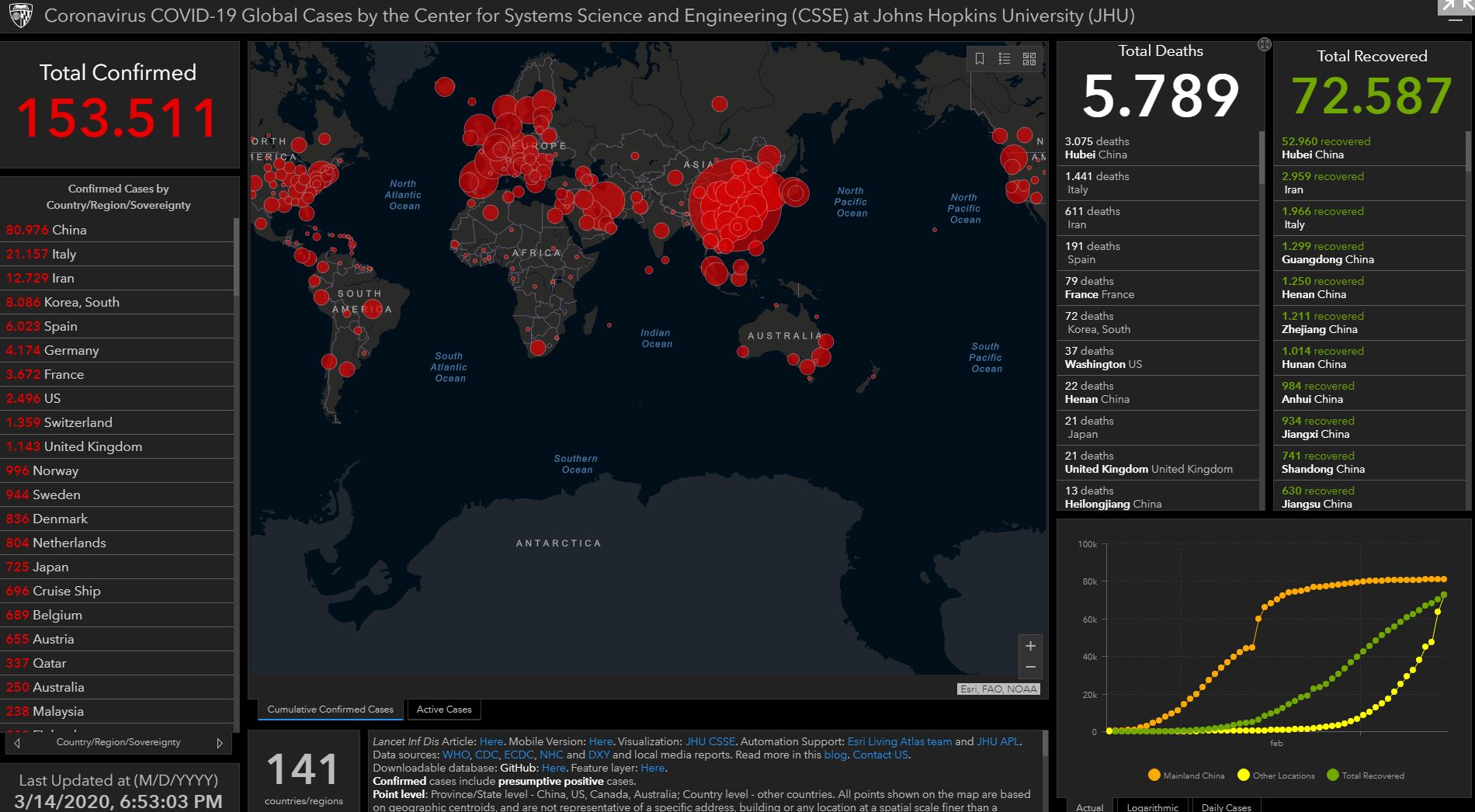1475x812 pixels.
Task: Switch to Active Cases tab
Action: [x=444, y=710]
